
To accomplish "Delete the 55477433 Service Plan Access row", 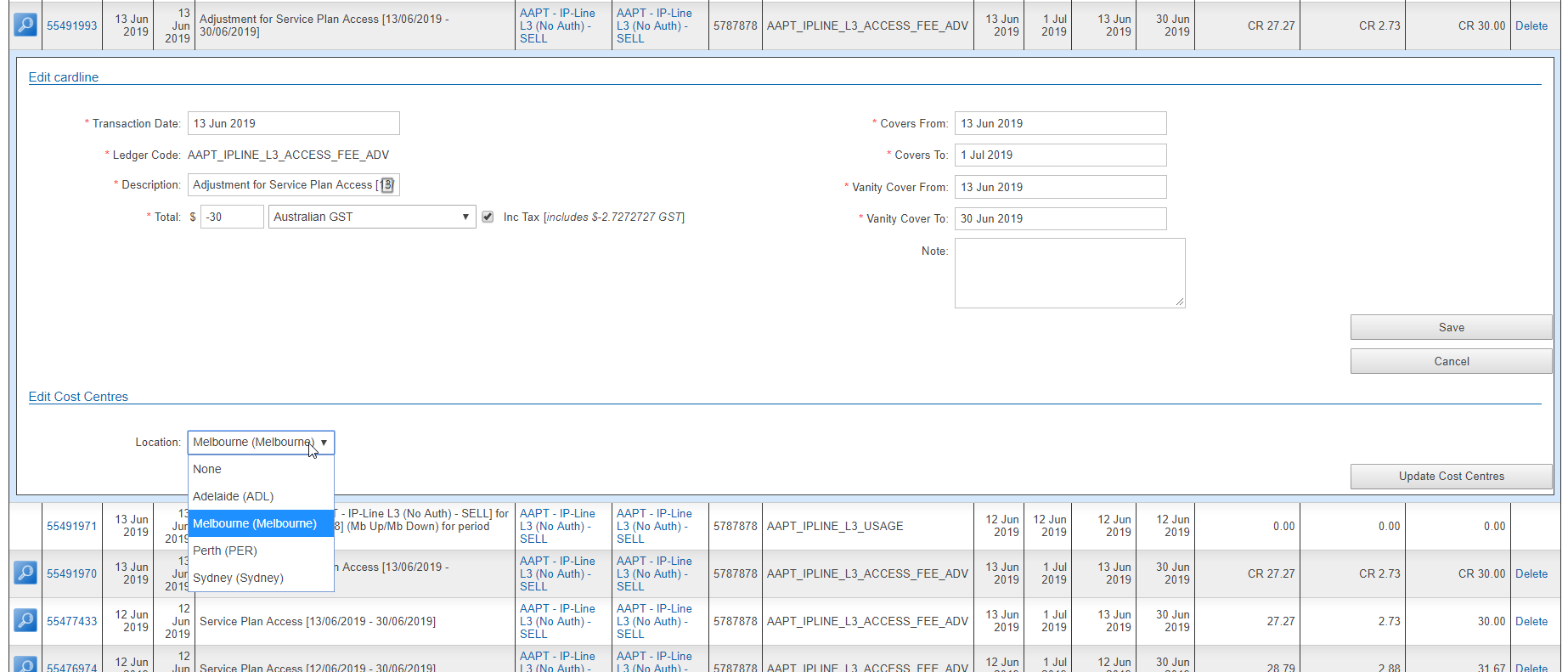I will click(x=1531, y=621).
